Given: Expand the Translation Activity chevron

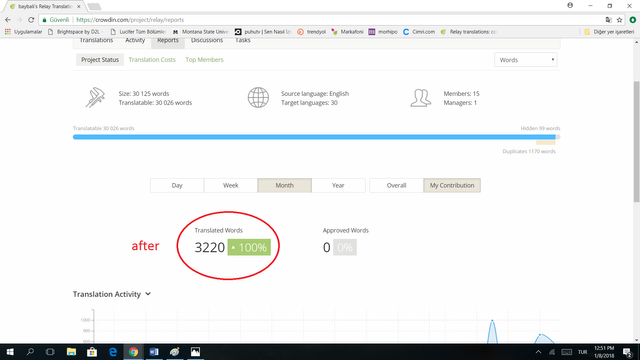Looking at the screenshot, I should click(x=148, y=294).
